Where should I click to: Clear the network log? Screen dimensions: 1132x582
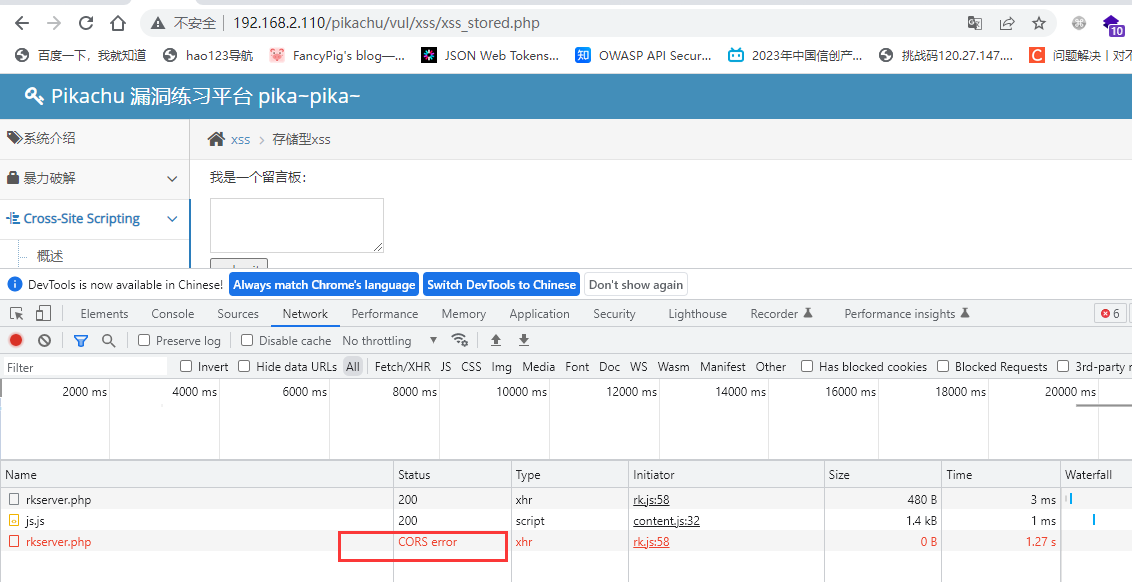pyautogui.click(x=44, y=341)
